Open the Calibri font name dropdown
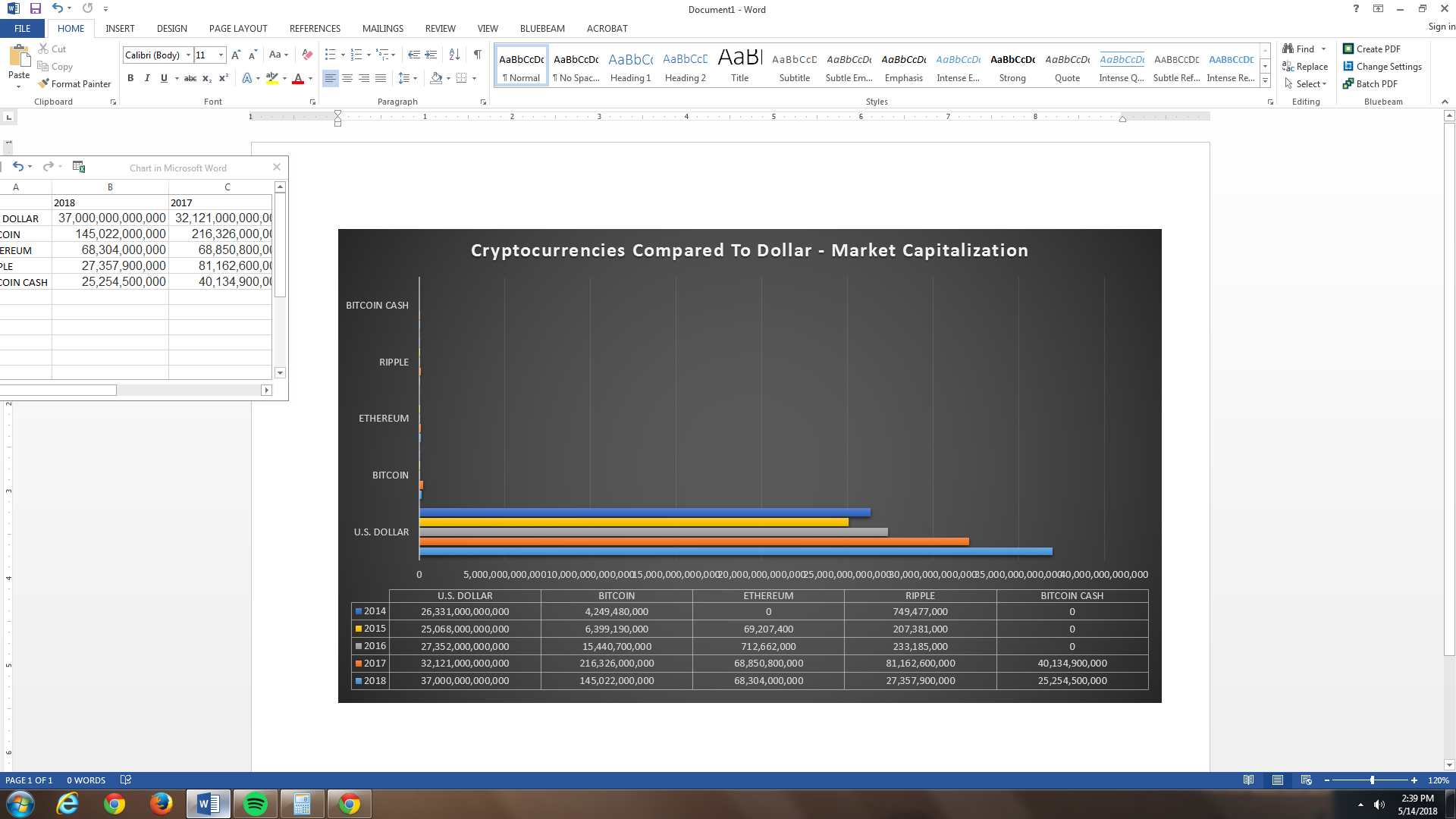This screenshot has width=1456, height=819. (x=188, y=55)
